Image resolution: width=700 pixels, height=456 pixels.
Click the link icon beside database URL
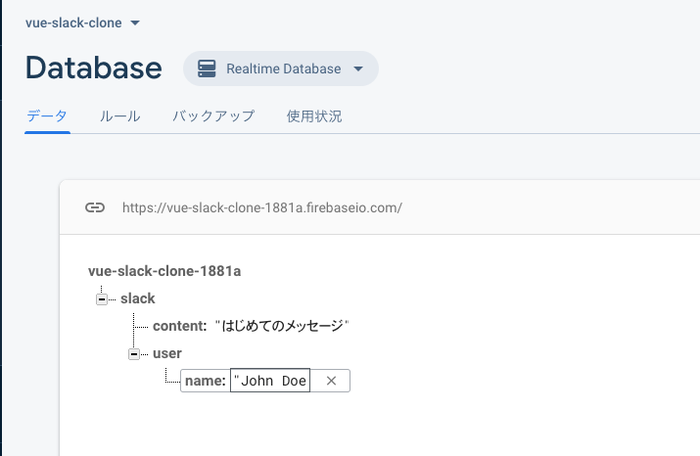(95, 208)
